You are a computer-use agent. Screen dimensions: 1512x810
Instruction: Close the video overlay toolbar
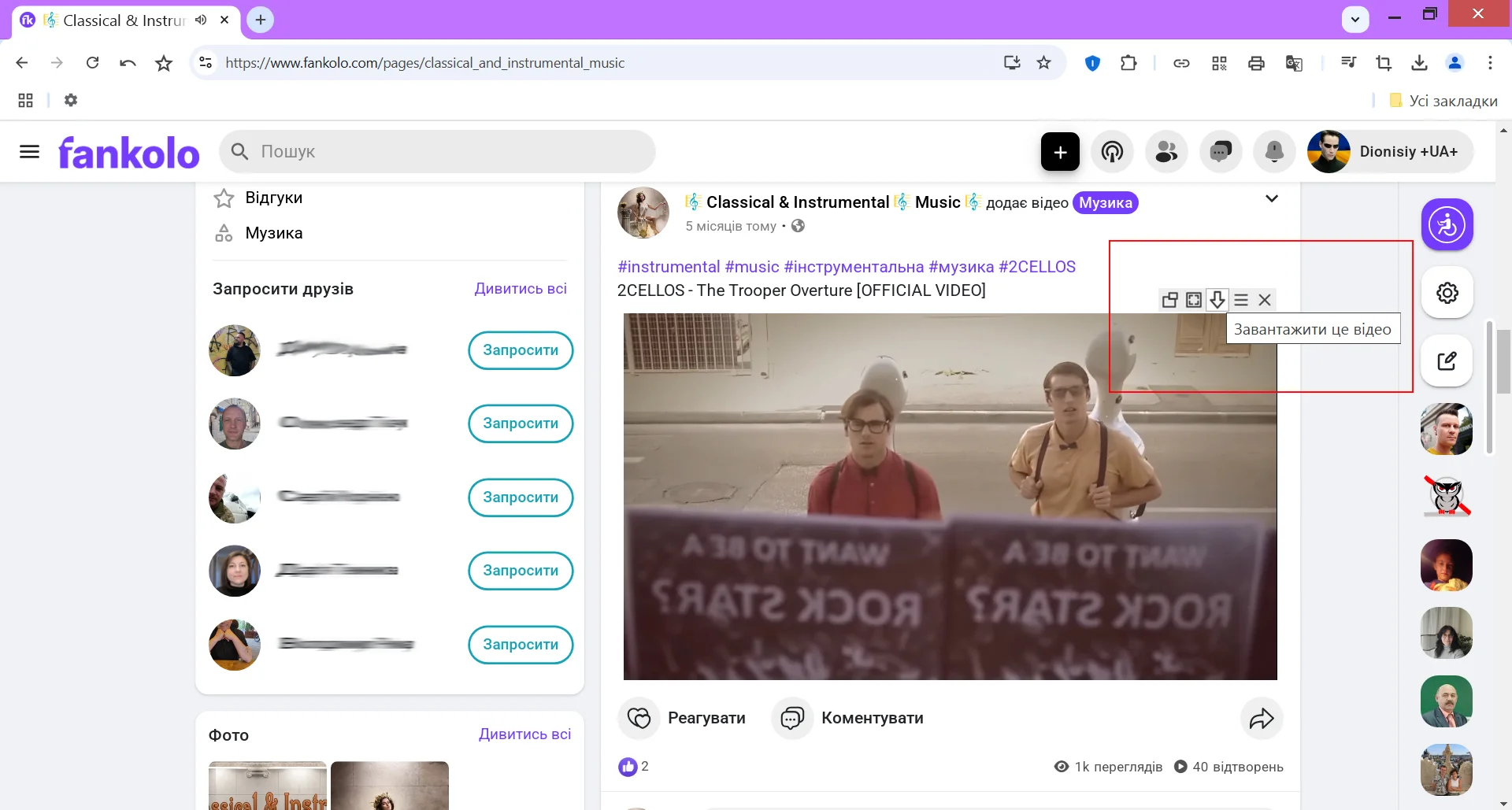1265,300
